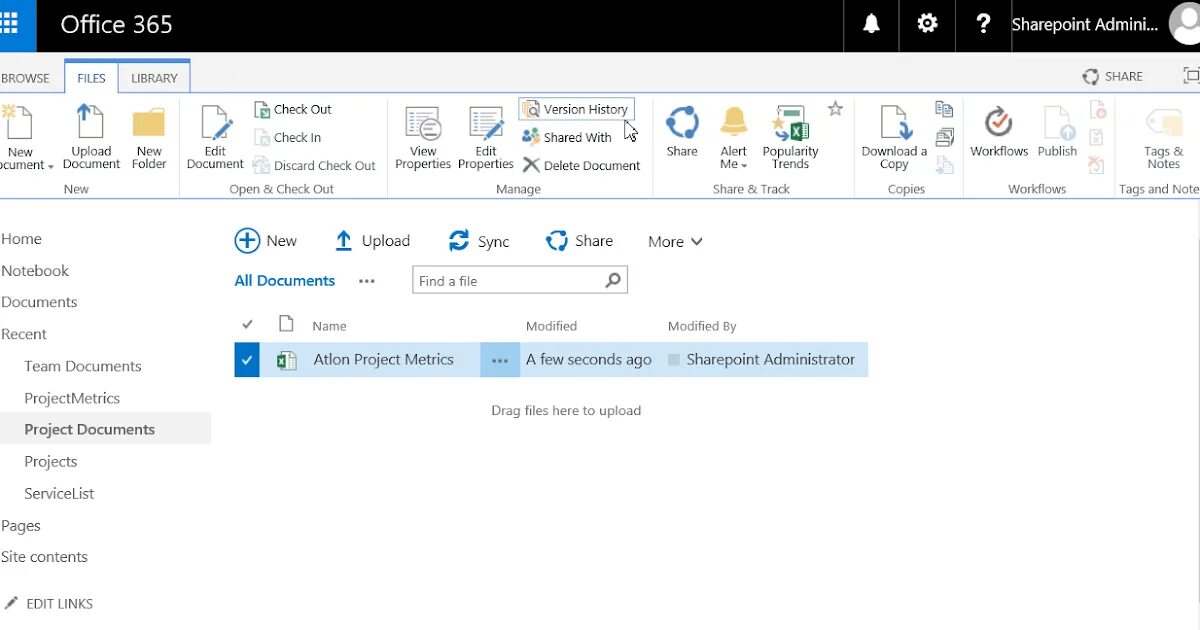Check Out the selected document
The width and height of the screenshot is (1200, 630).
pyautogui.click(x=292, y=109)
